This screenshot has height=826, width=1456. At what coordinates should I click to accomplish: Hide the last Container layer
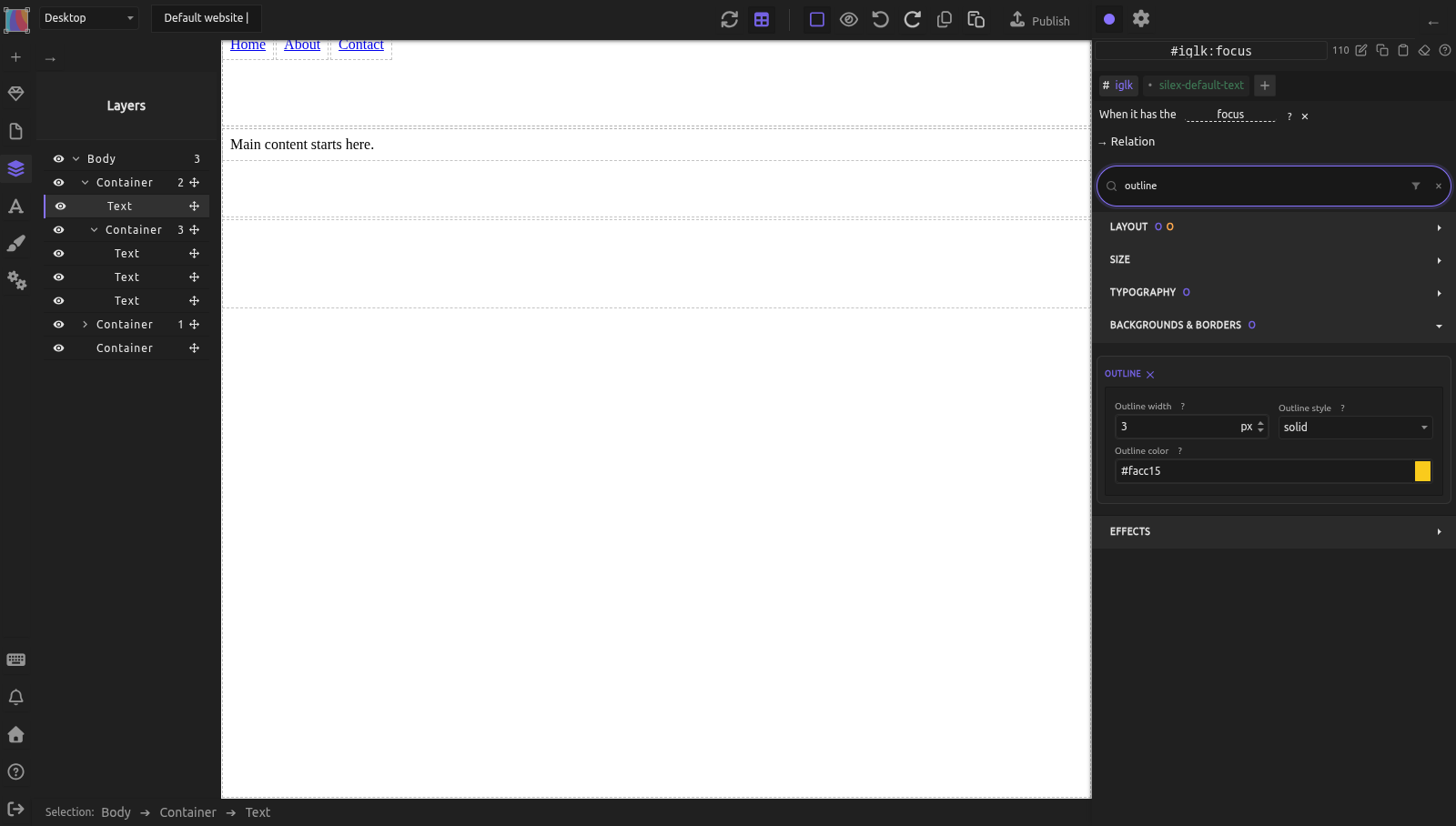[58, 348]
